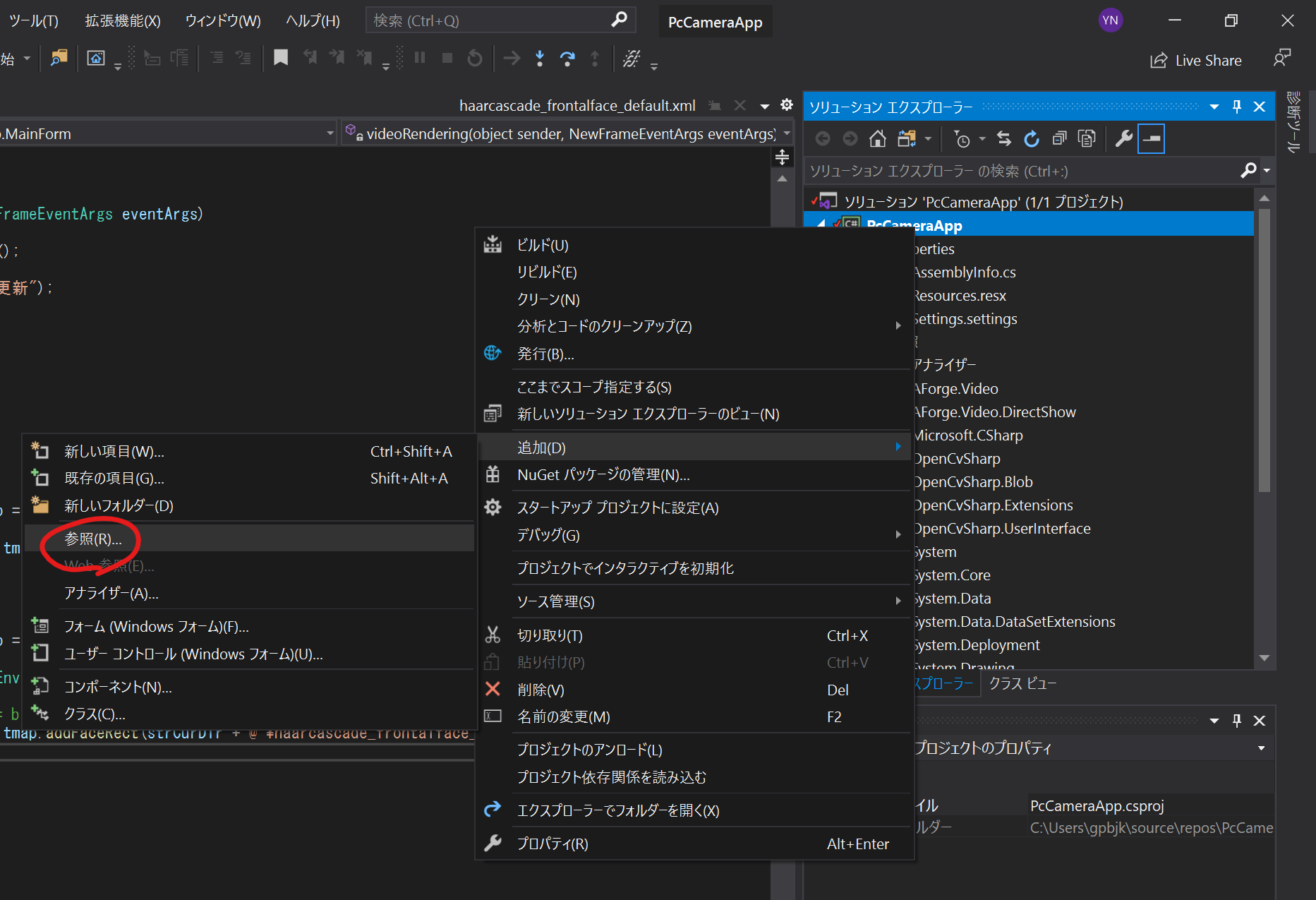
Task: Click the Solution Explorer refresh icon
Action: pos(1032,138)
